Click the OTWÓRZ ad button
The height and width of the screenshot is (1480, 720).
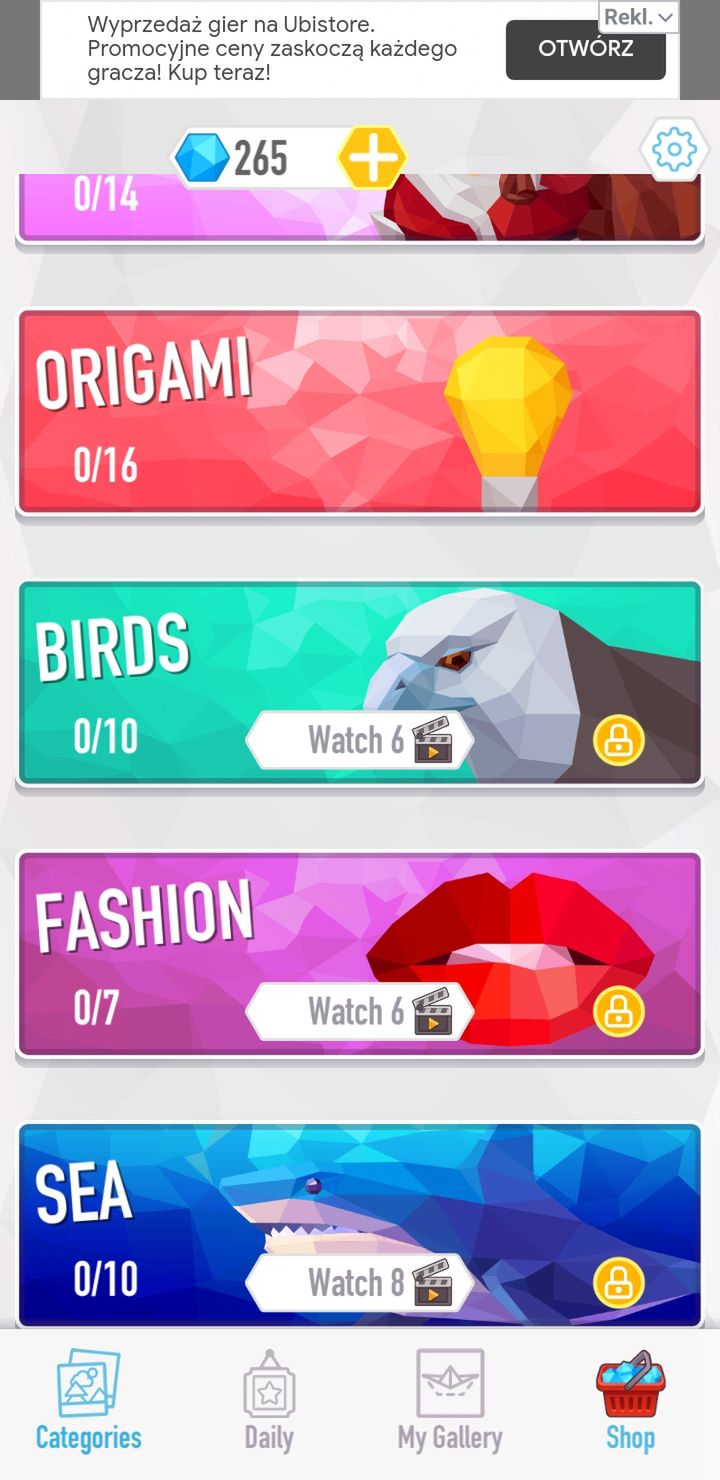coord(586,49)
